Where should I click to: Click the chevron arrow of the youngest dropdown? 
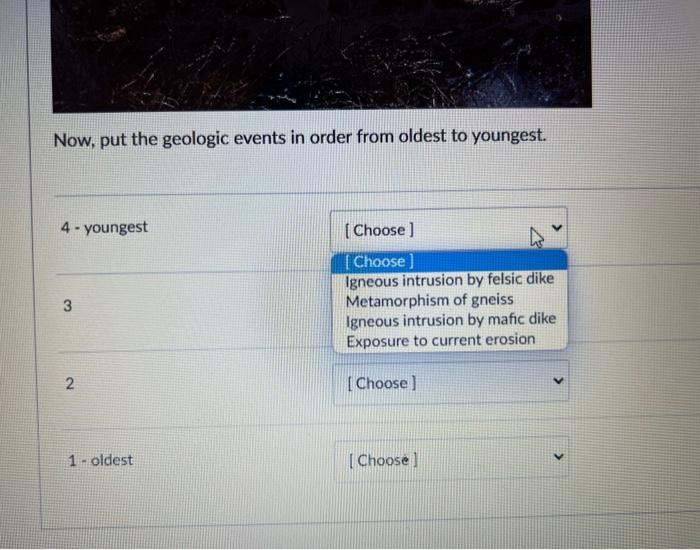click(557, 228)
